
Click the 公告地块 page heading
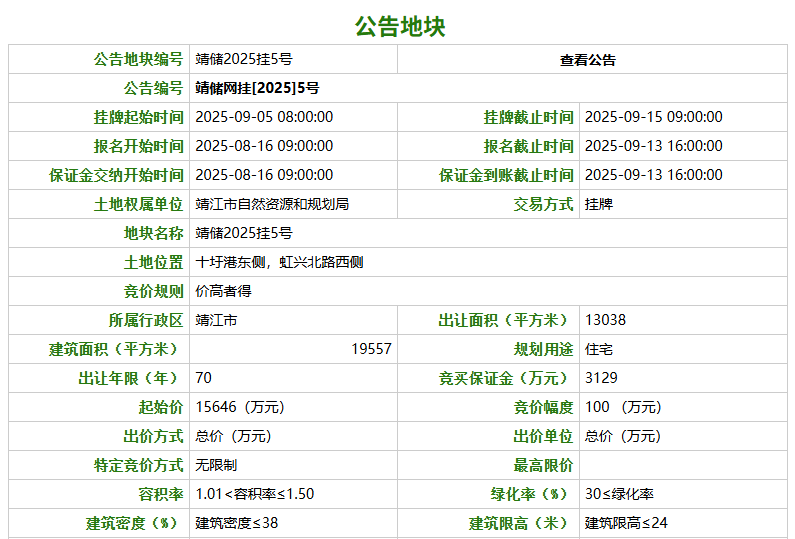pos(400,26)
